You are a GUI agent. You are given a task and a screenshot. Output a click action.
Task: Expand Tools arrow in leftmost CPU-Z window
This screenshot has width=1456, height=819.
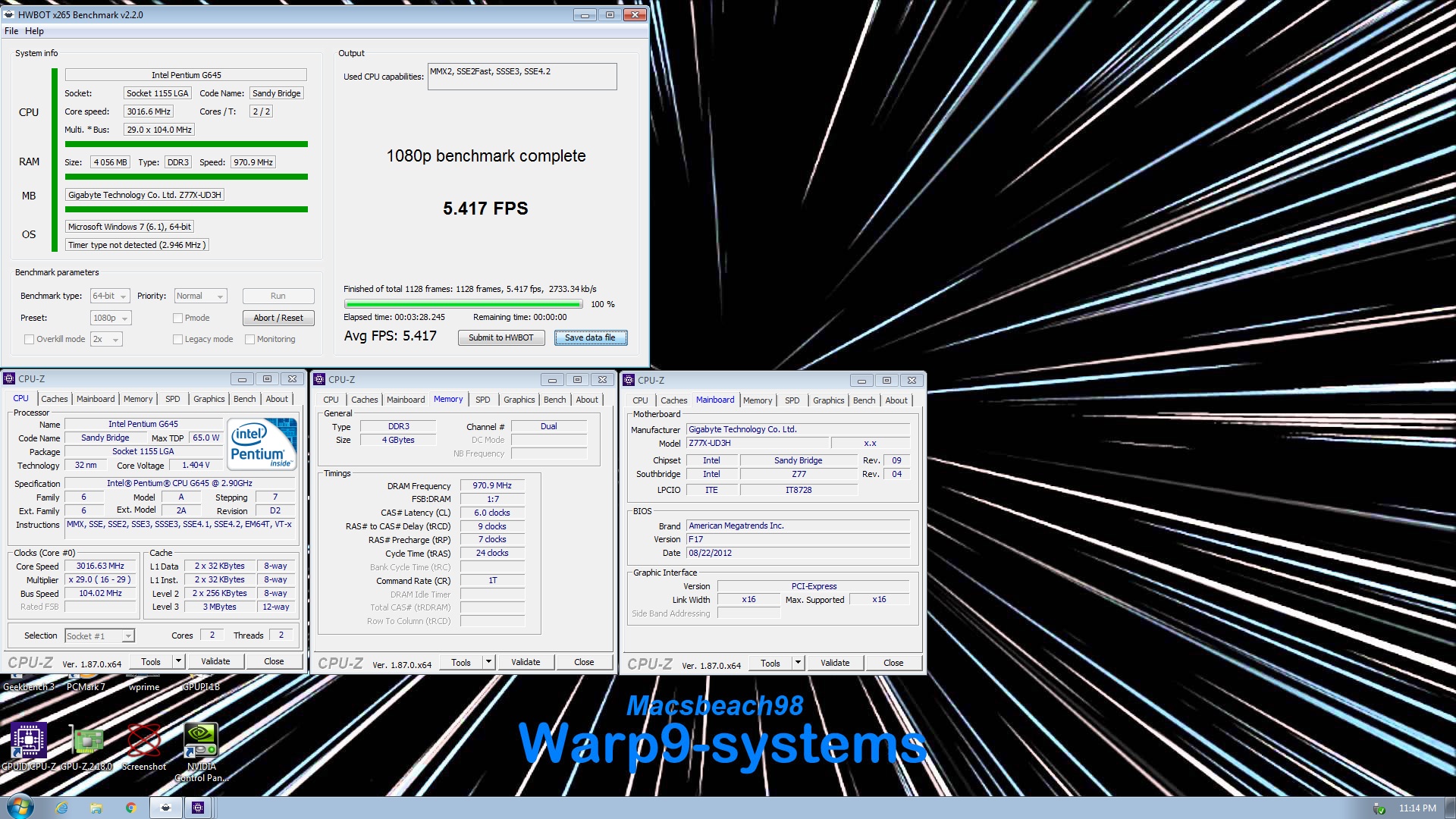178,661
